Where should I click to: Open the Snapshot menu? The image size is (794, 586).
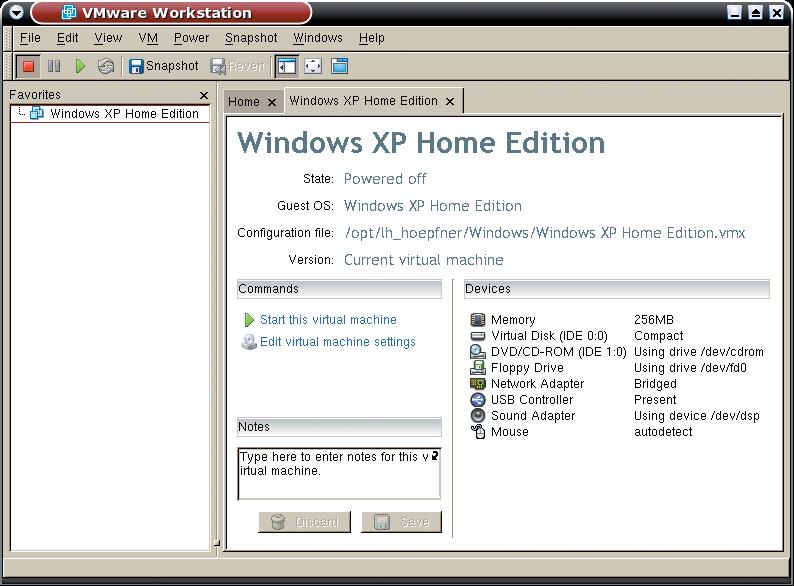(x=251, y=38)
